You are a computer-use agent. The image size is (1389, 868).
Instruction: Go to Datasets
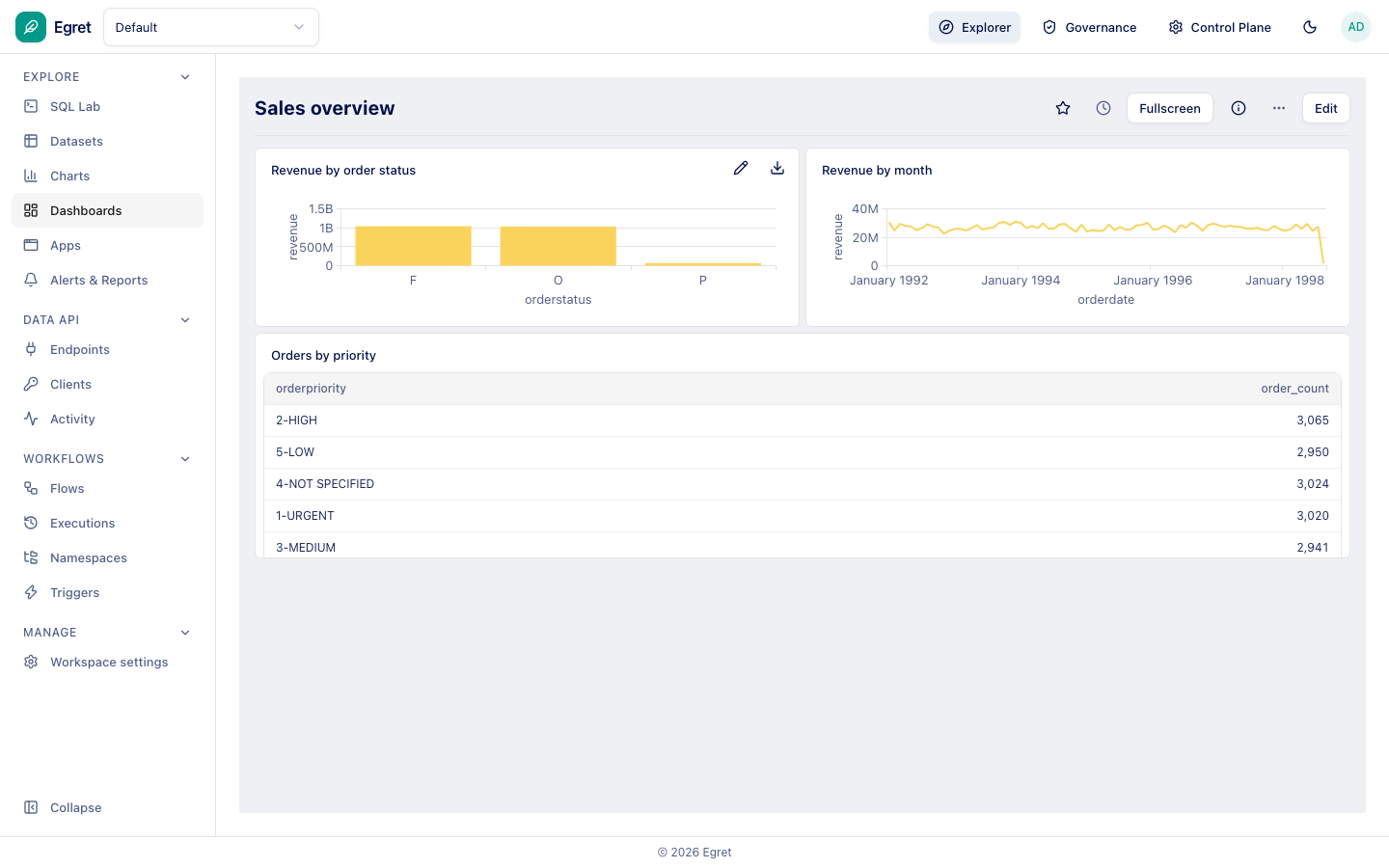[x=107, y=141]
